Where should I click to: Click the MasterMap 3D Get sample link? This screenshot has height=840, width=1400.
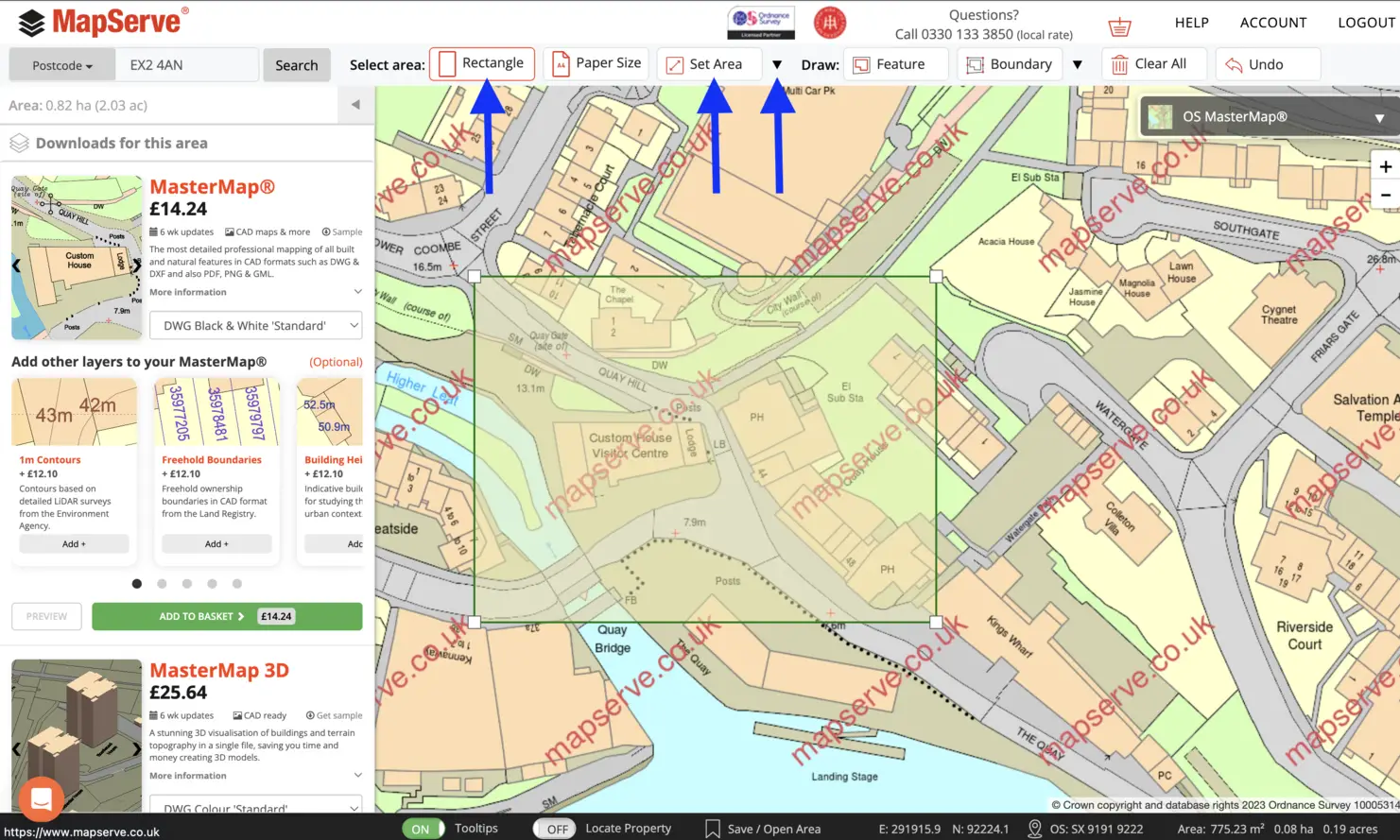(334, 715)
